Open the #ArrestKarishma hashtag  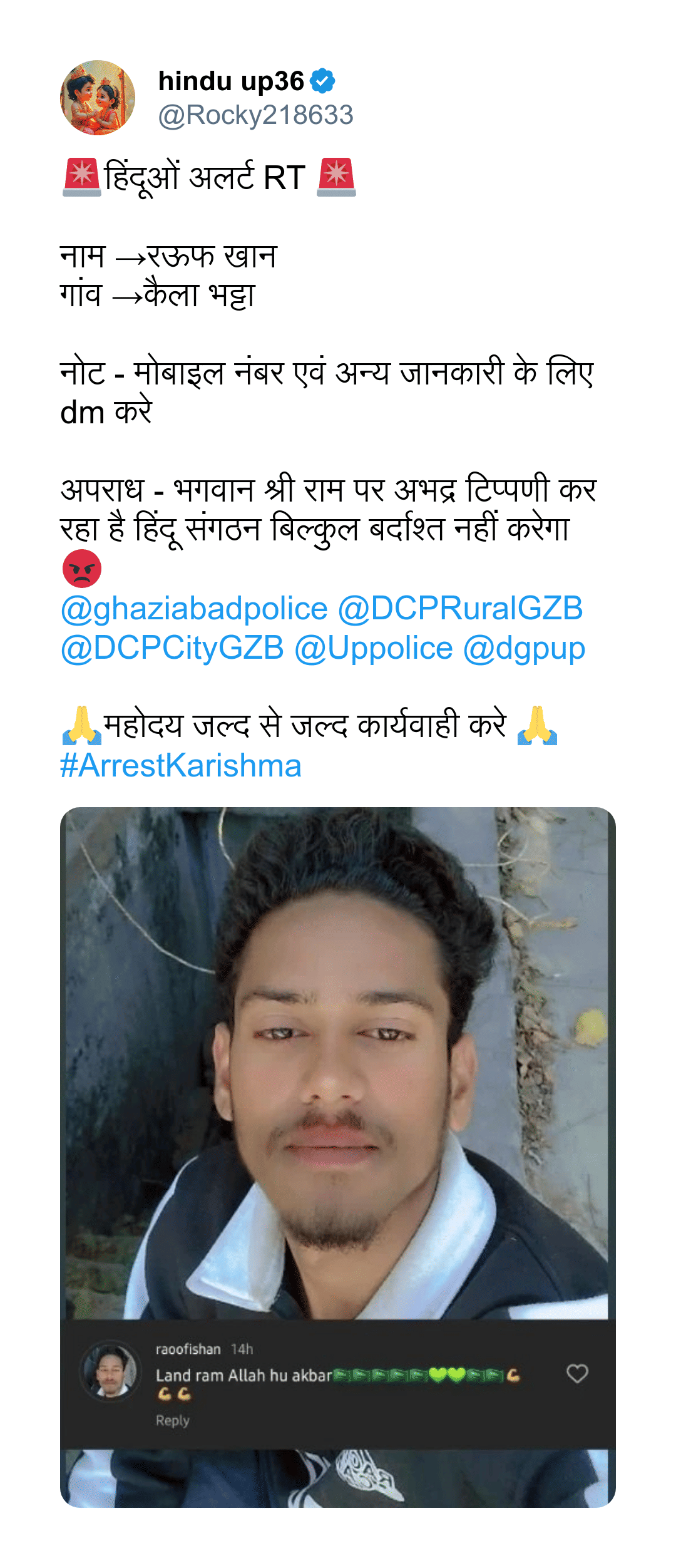[181, 765]
